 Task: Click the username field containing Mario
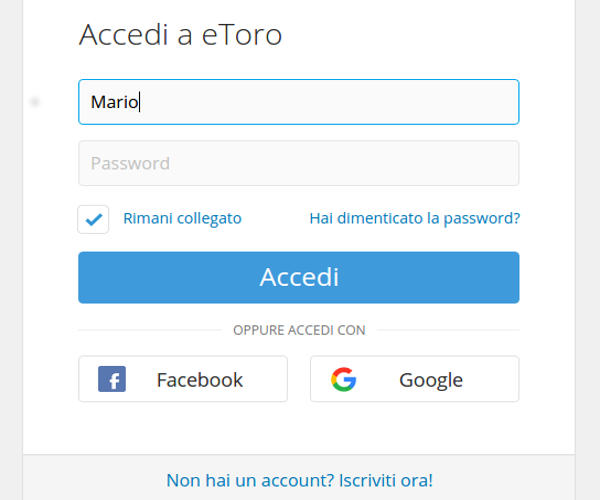click(x=298, y=102)
